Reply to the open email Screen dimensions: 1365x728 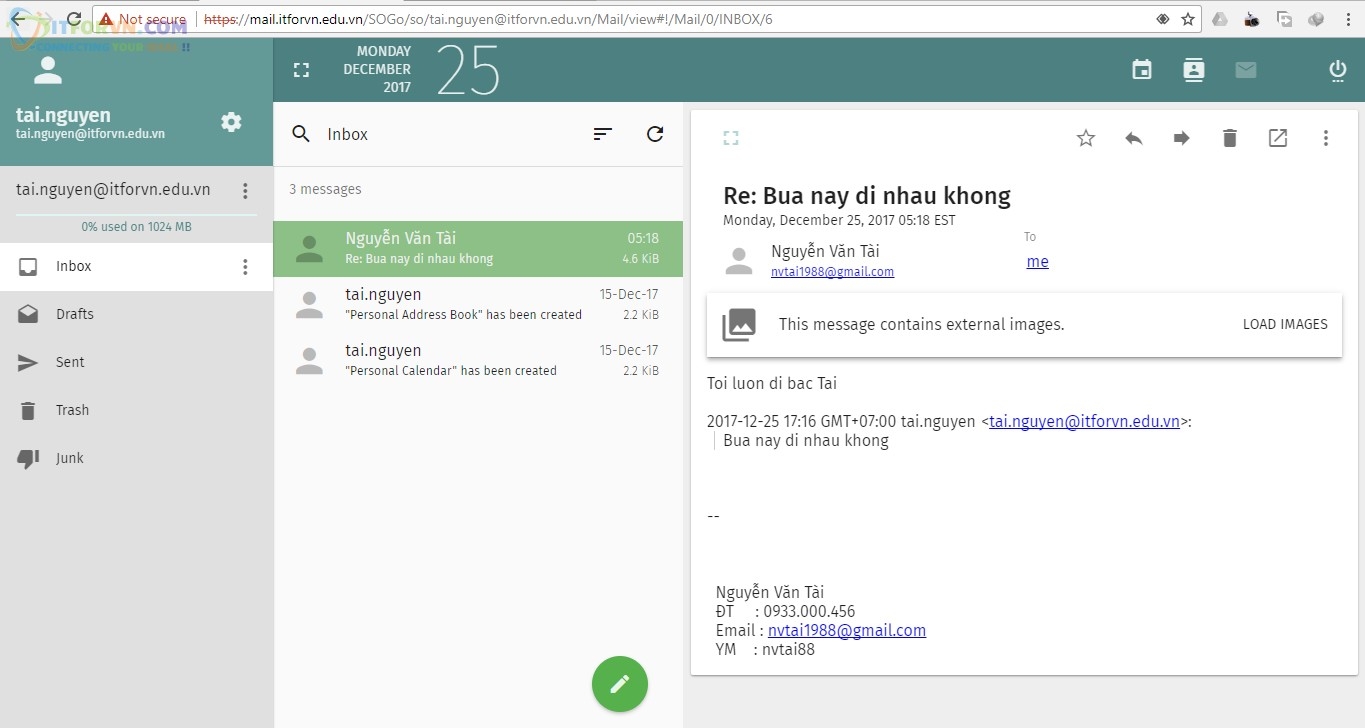1133,138
